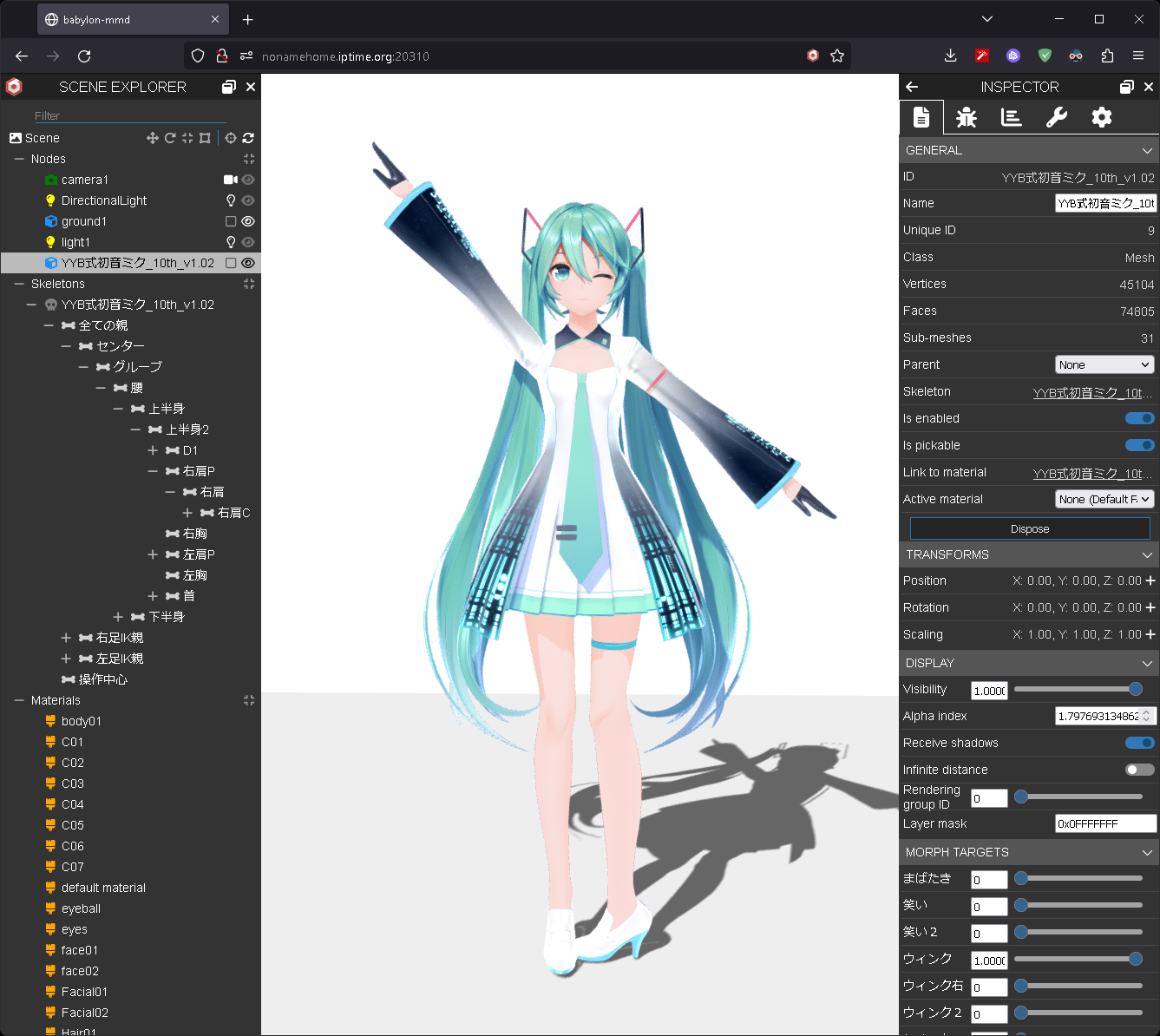The height and width of the screenshot is (1036, 1160).
Task: Pop out the Scene Explorer panel
Action: pyautogui.click(x=229, y=87)
